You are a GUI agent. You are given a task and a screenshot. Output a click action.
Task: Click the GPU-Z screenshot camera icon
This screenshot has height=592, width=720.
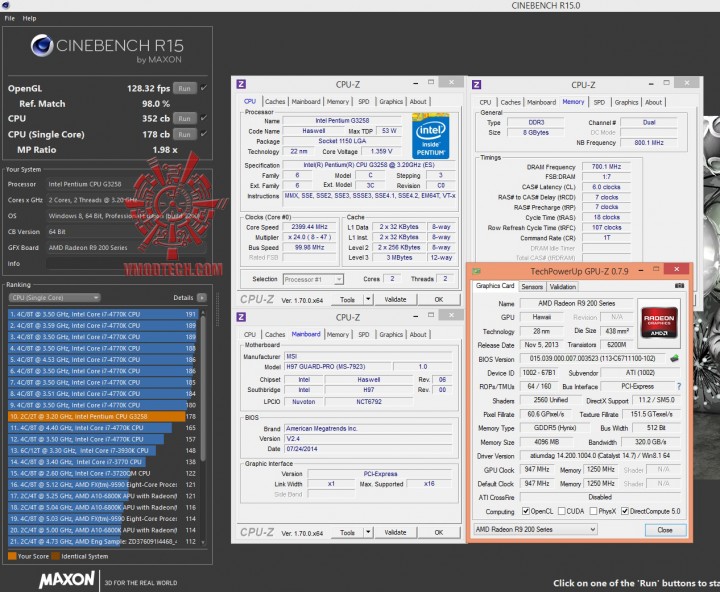point(680,286)
